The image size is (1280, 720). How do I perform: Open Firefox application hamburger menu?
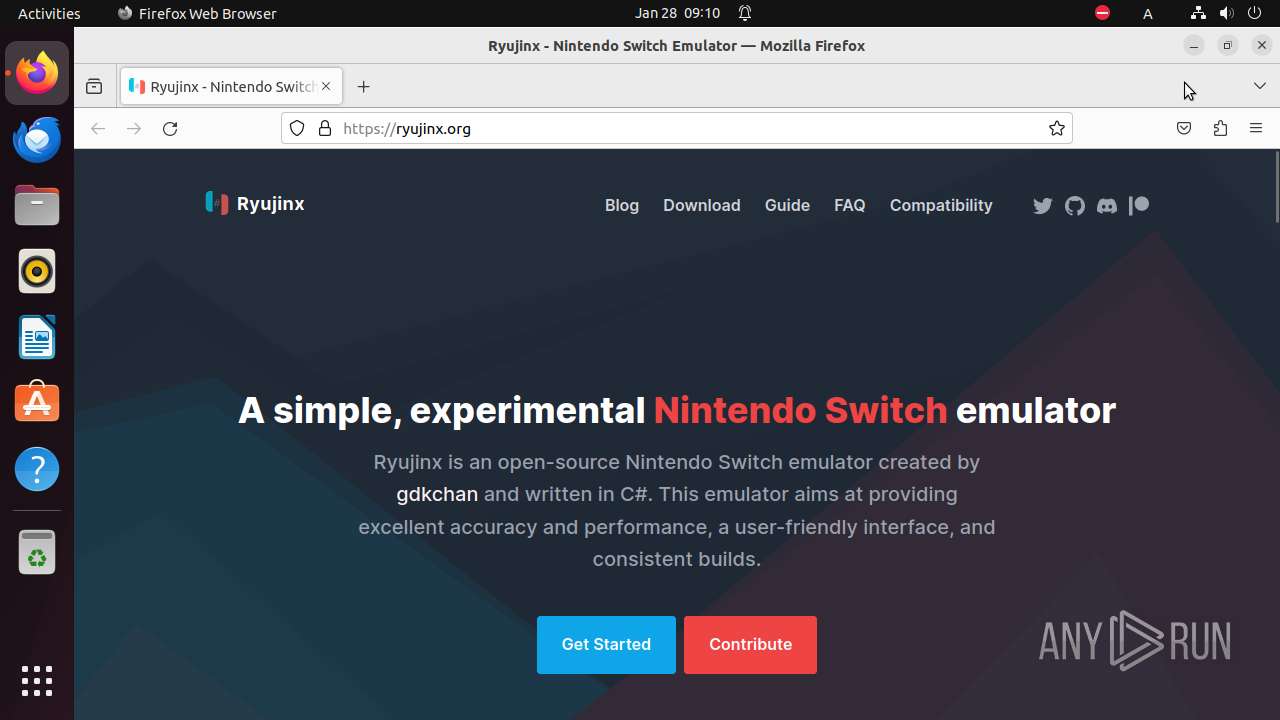(1256, 128)
